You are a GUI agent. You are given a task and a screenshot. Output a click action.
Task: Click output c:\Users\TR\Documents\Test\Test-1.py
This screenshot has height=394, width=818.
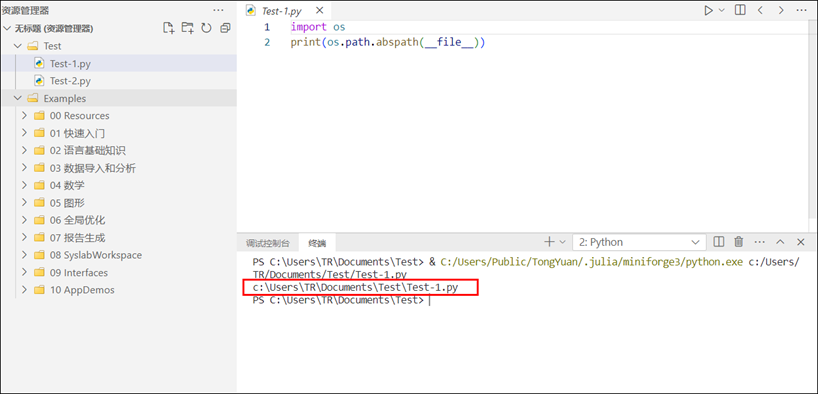tap(355, 288)
